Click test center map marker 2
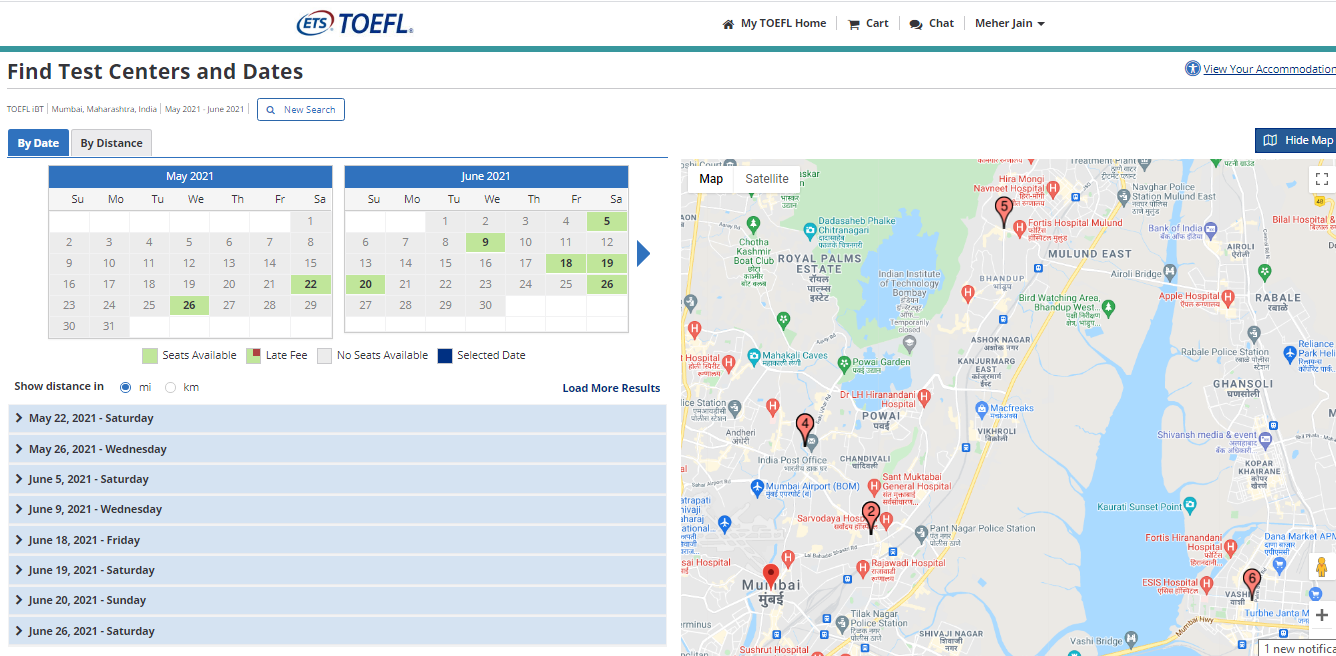Screen dimensions: 1336x656 tap(871, 516)
